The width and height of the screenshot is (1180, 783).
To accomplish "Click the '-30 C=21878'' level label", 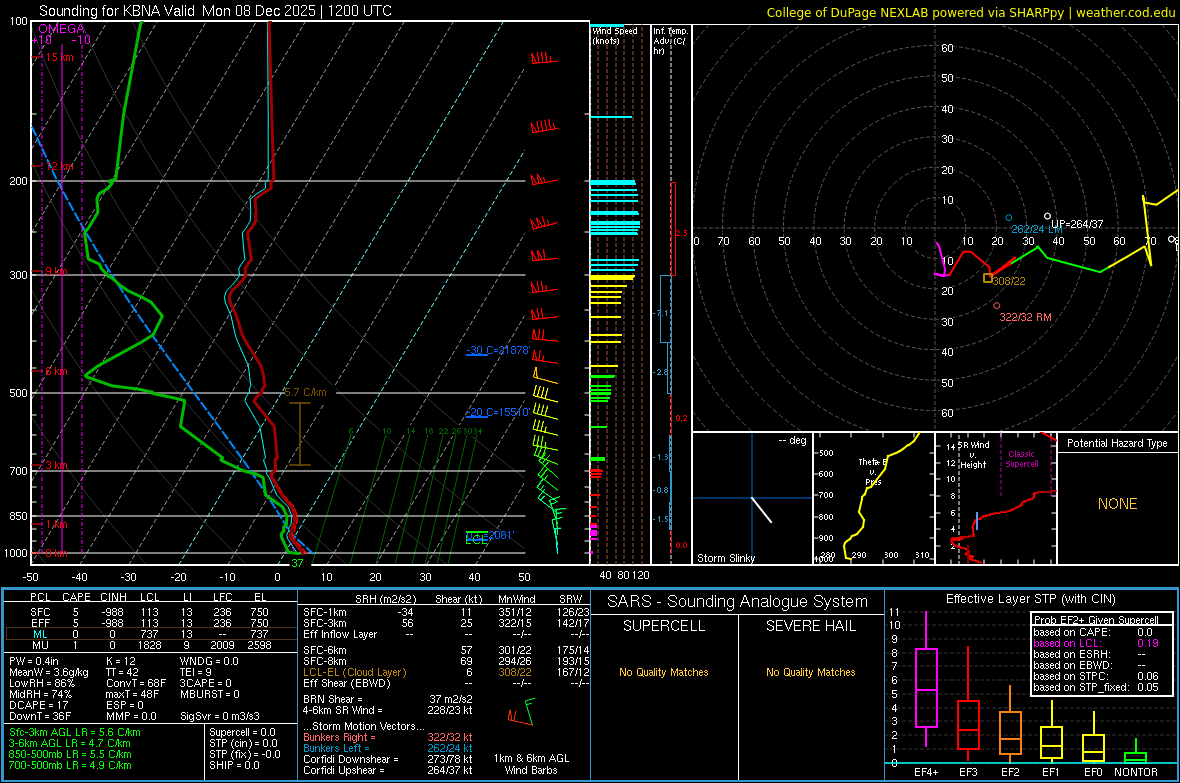I will coord(498,350).
